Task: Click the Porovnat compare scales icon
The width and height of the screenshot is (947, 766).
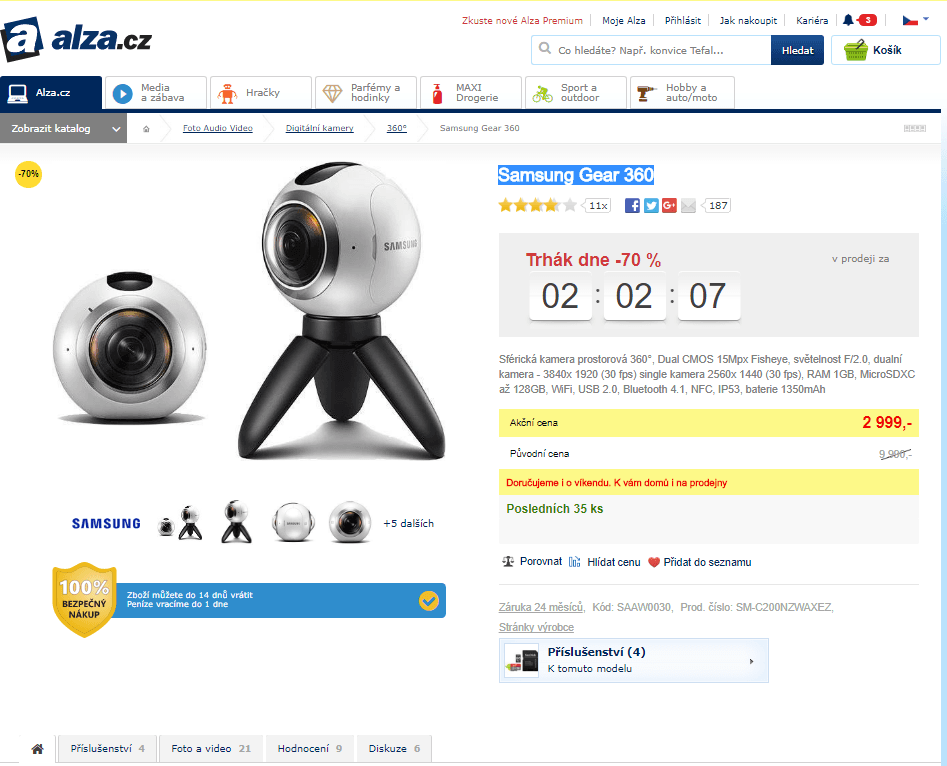Action: [x=508, y=561]
